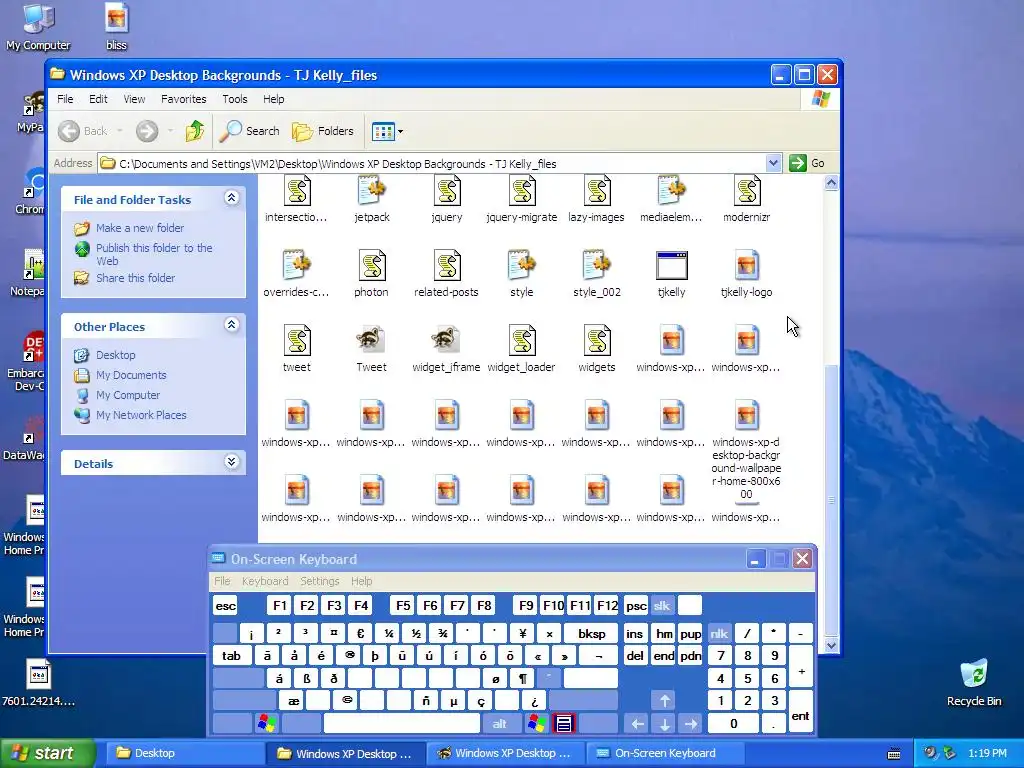Click the application menu key icon

pos(564,724)
